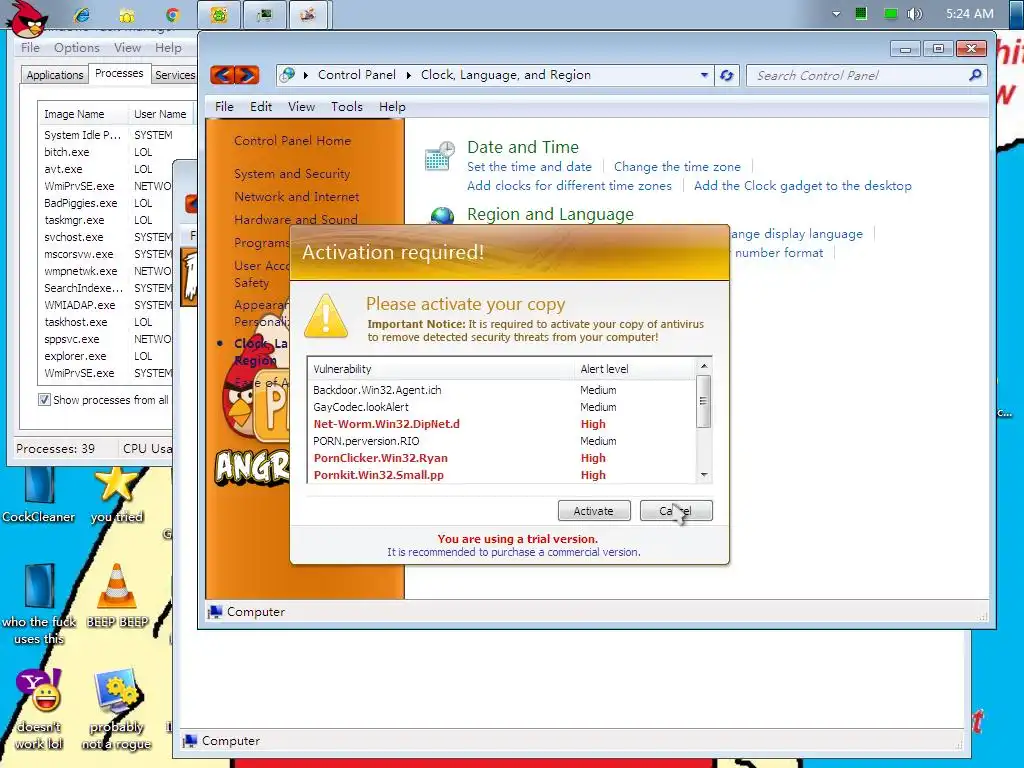Select Backdoor.Win32.Agent.ich row
The width and height of the screenshot is (1024, 768).
501,390
